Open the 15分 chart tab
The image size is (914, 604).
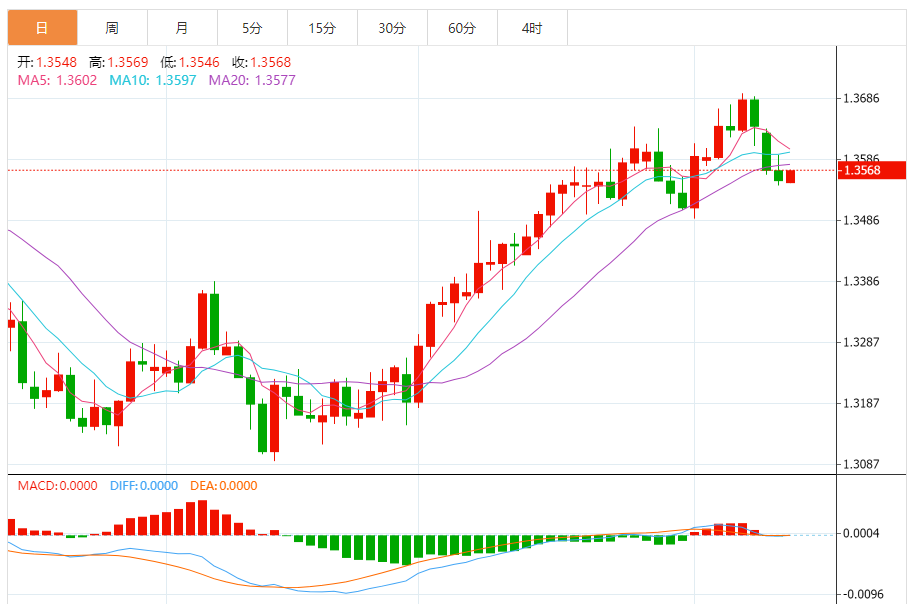click(x=322, y=27)
